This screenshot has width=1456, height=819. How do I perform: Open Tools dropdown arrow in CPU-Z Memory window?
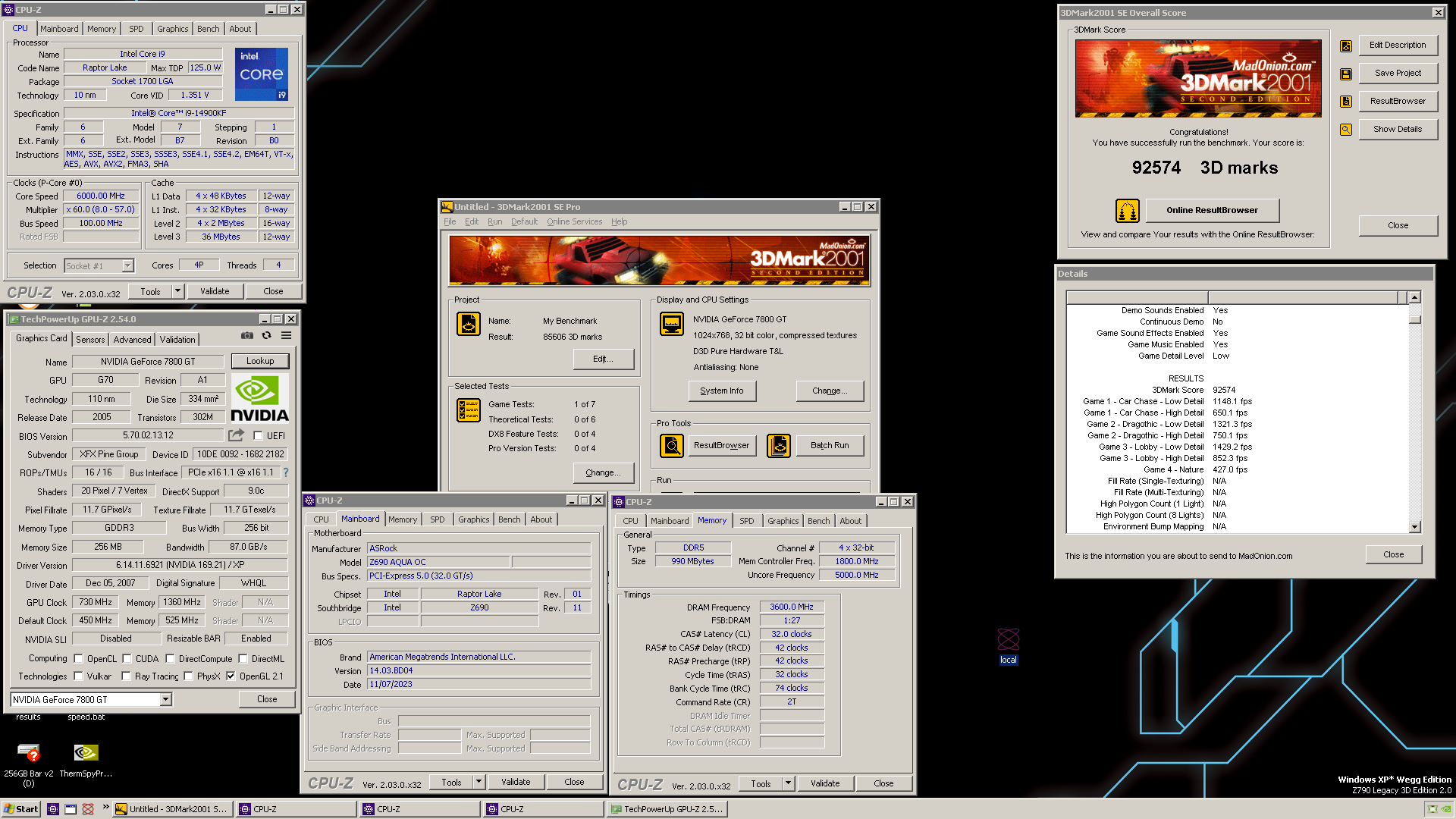pyautogui.click(x=788, y=783)
